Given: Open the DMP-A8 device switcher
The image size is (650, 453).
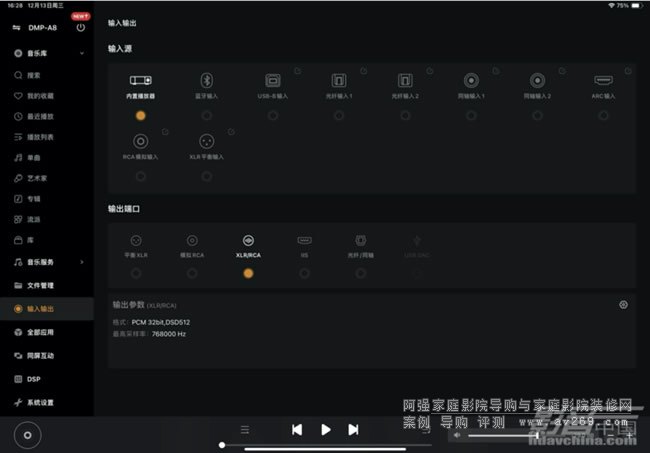Looking at the screenshot, I should click(17, 28).
